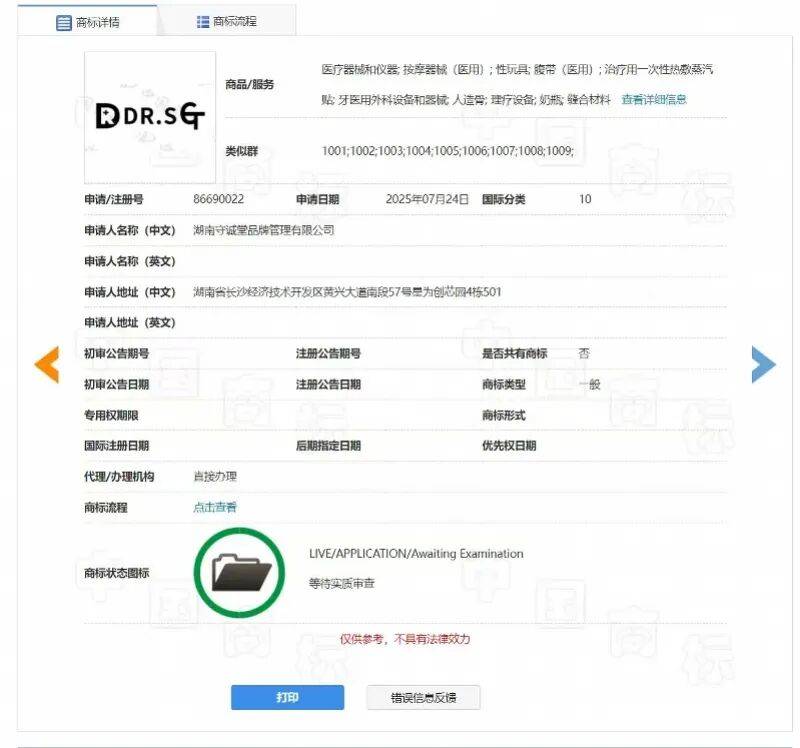Screen dimensions: 800x748
Task: Select the 类似群 label
Action: (x=242, y=151)
